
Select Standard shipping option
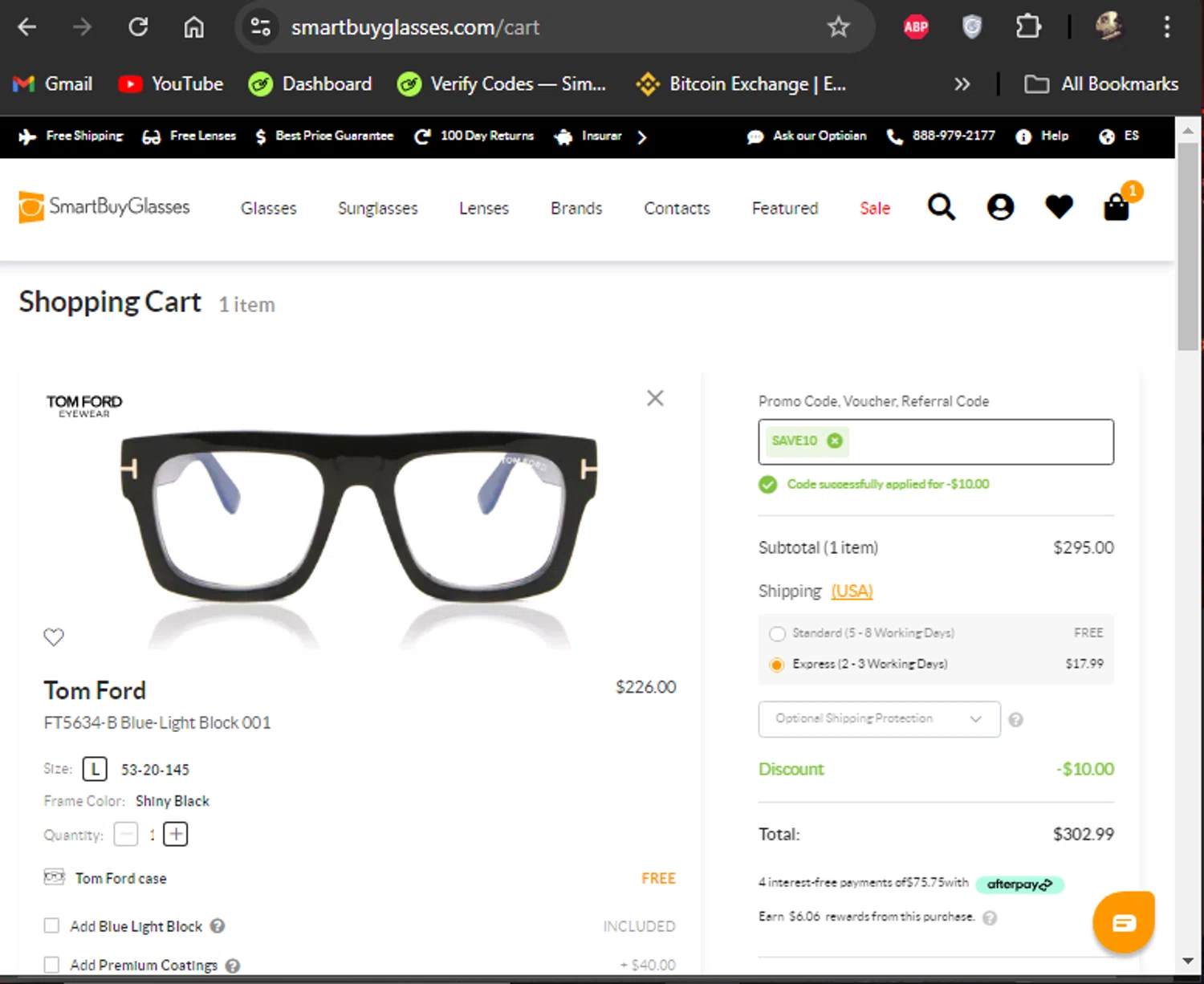776,634
